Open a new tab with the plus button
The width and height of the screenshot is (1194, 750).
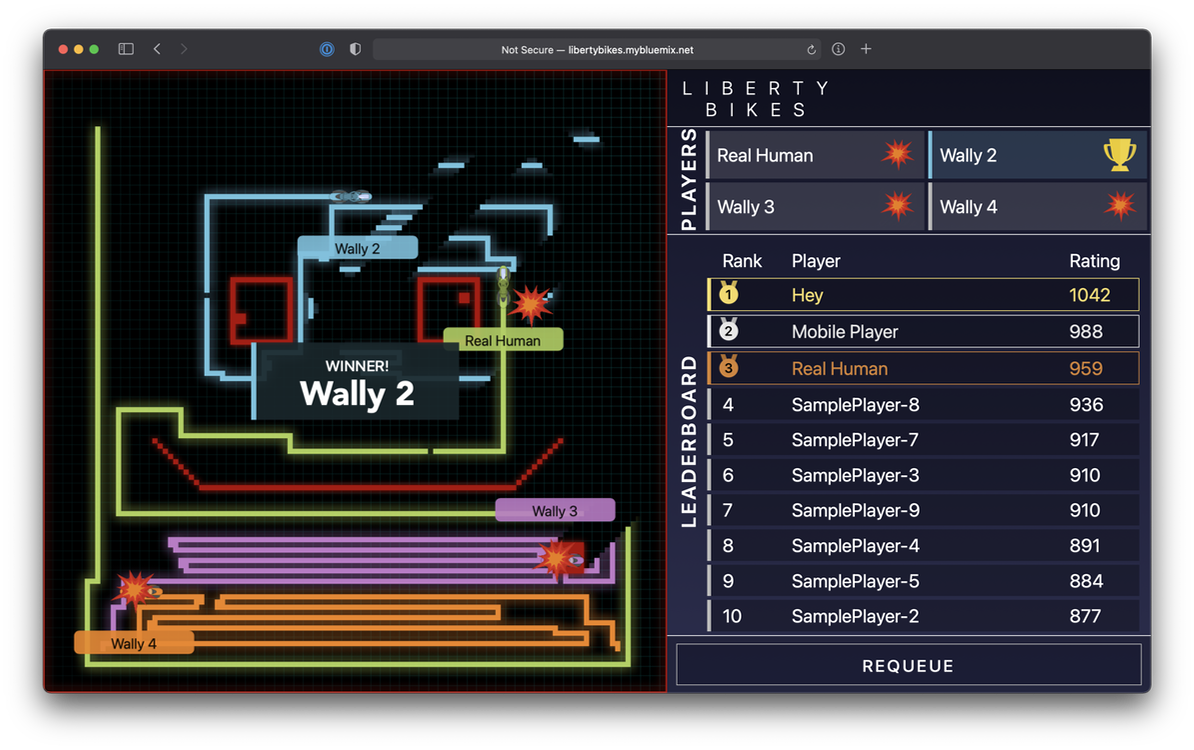pos(866,49)
